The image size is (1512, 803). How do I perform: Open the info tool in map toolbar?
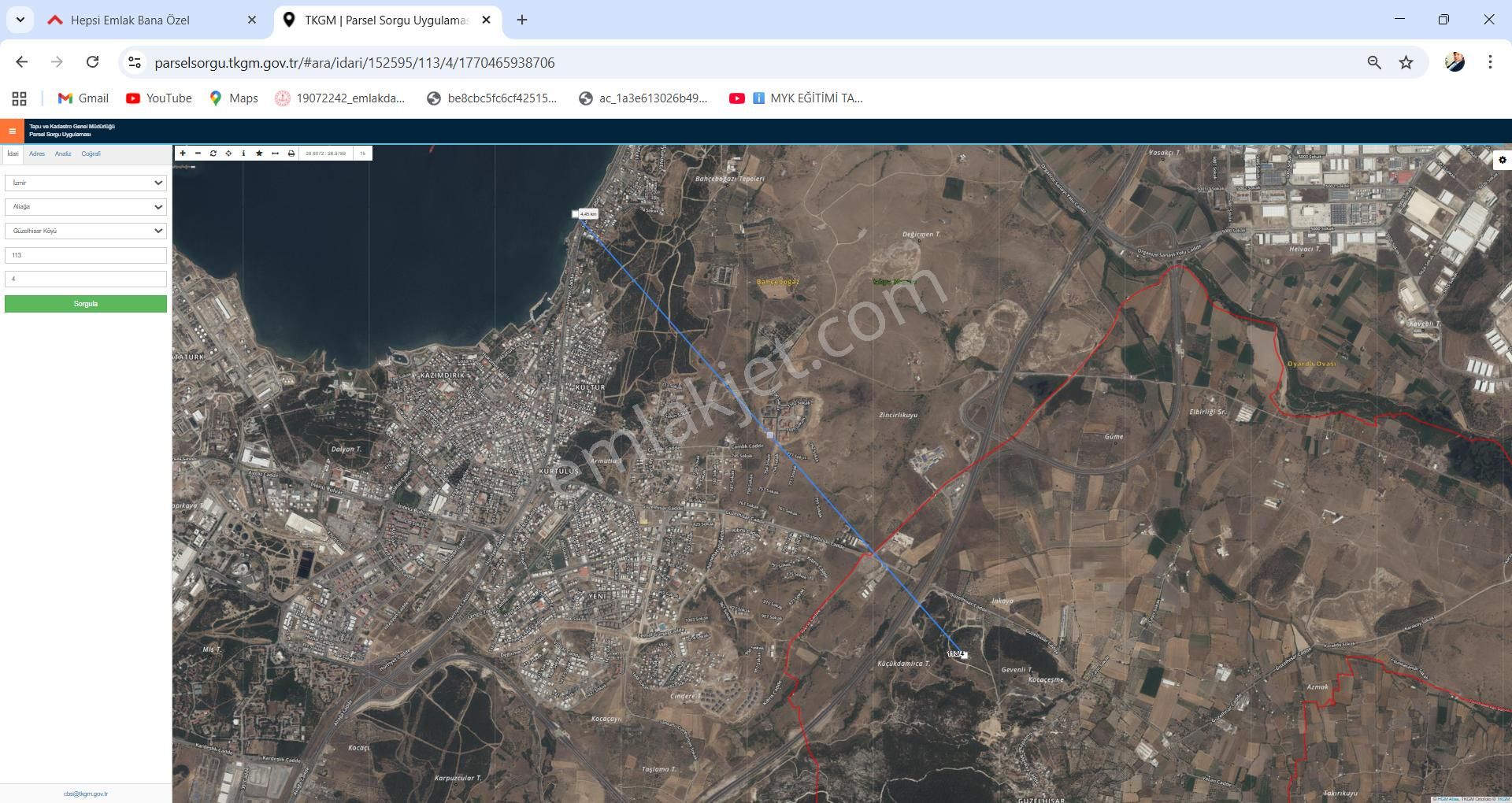pos(243,154)
